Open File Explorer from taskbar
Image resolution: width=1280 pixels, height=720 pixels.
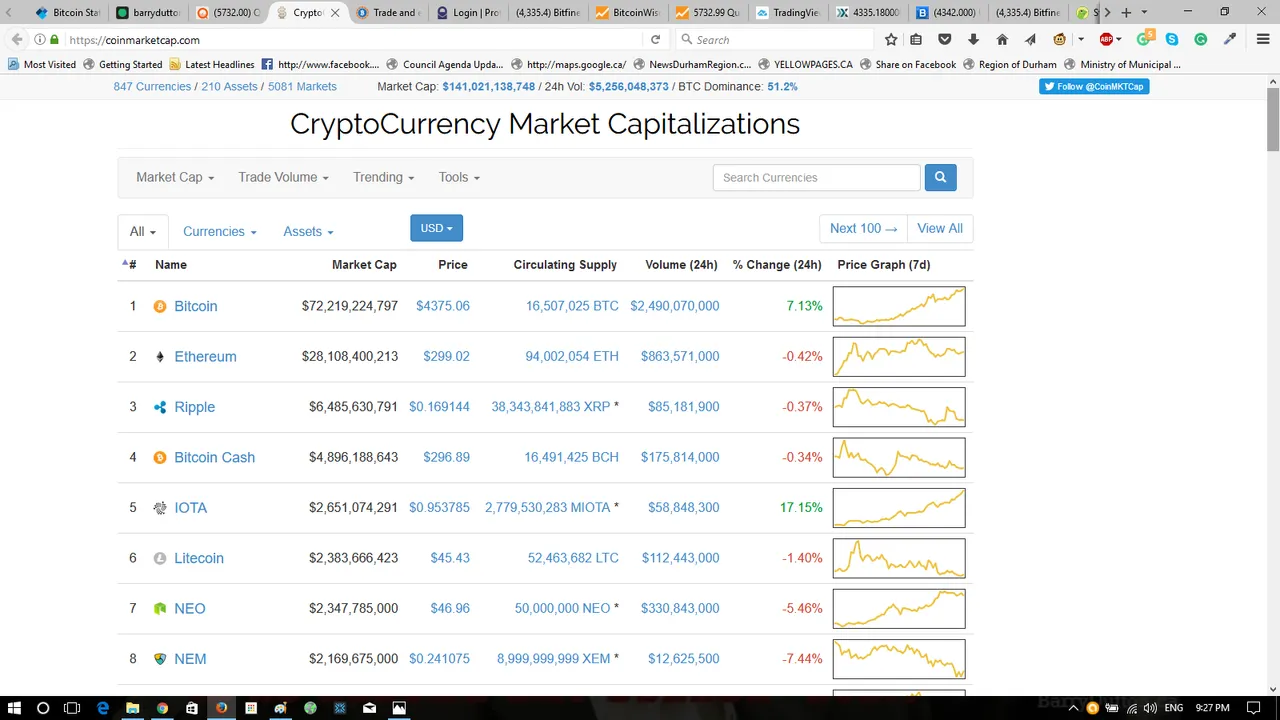[x=132, y=708]
